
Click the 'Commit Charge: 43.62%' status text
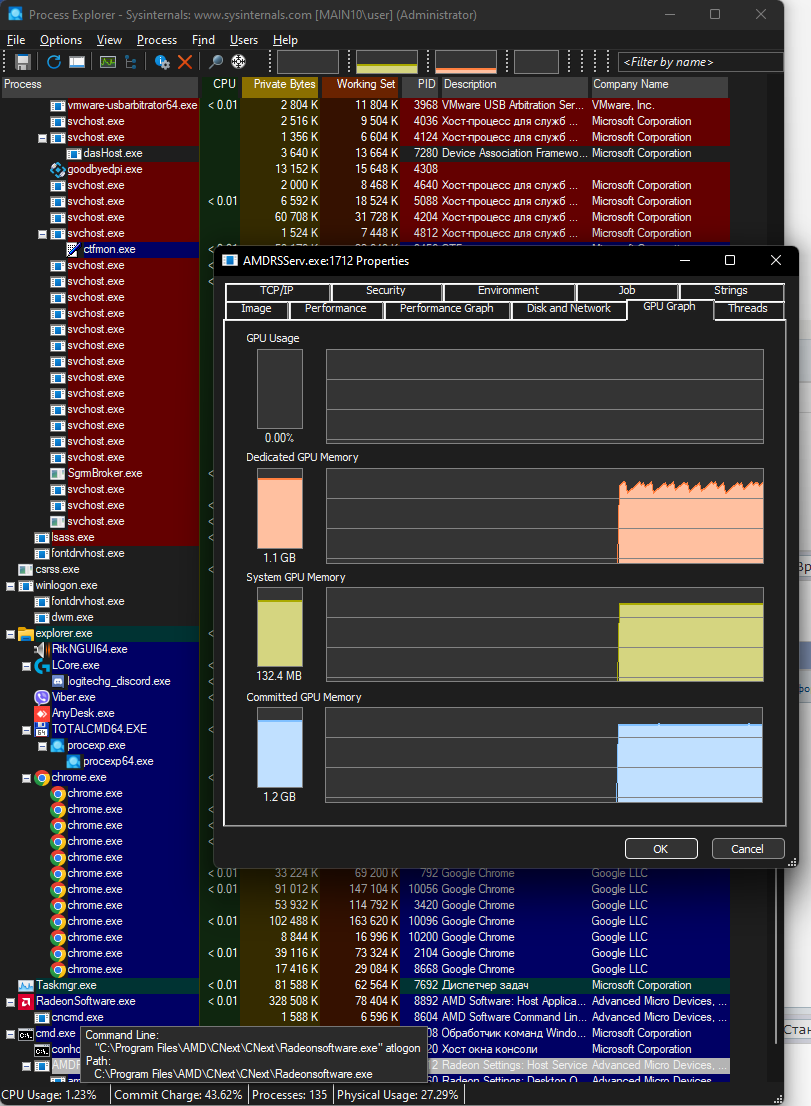(178, 1095)
